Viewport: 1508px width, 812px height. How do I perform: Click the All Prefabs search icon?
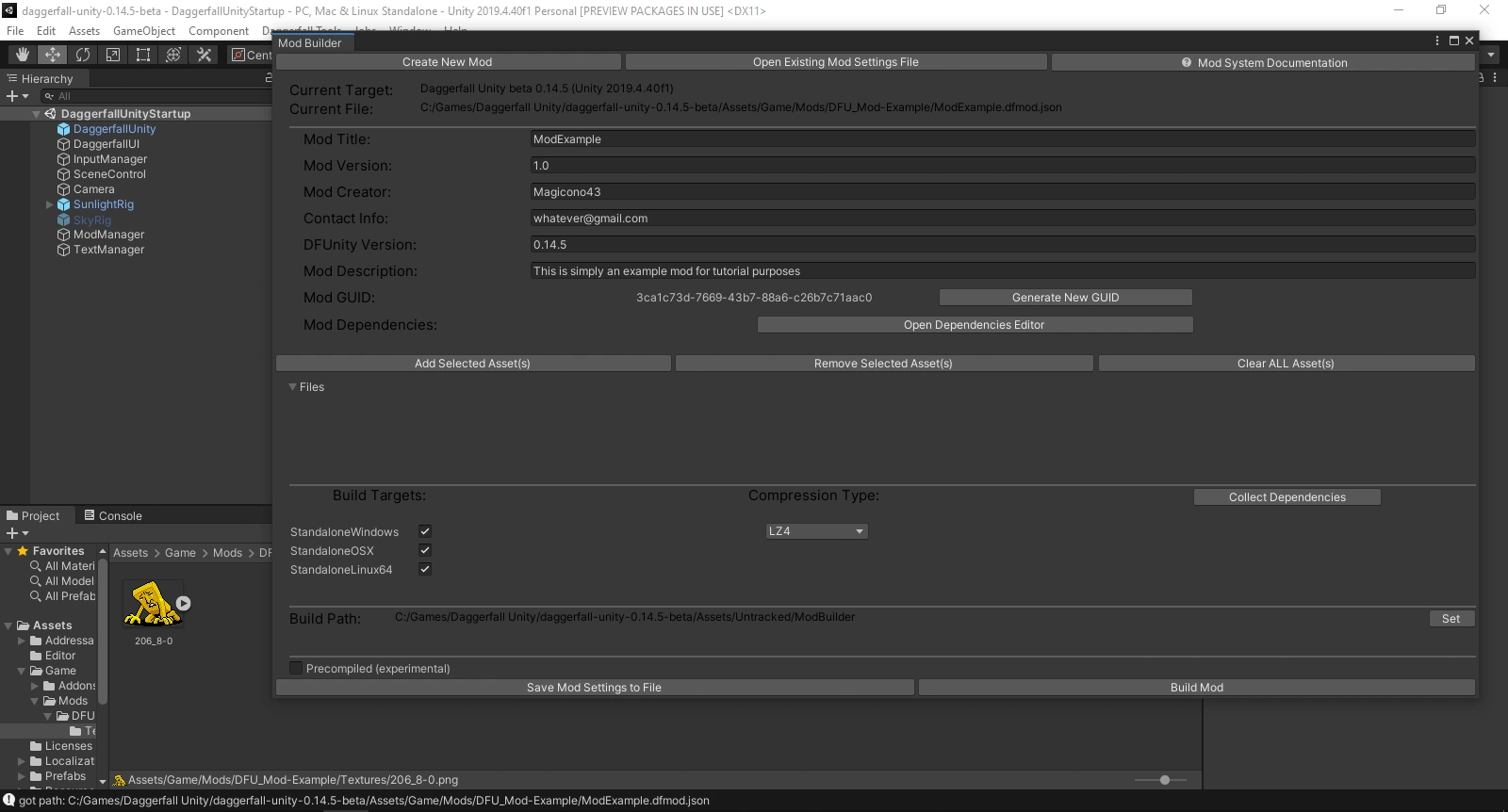point(36,596)
